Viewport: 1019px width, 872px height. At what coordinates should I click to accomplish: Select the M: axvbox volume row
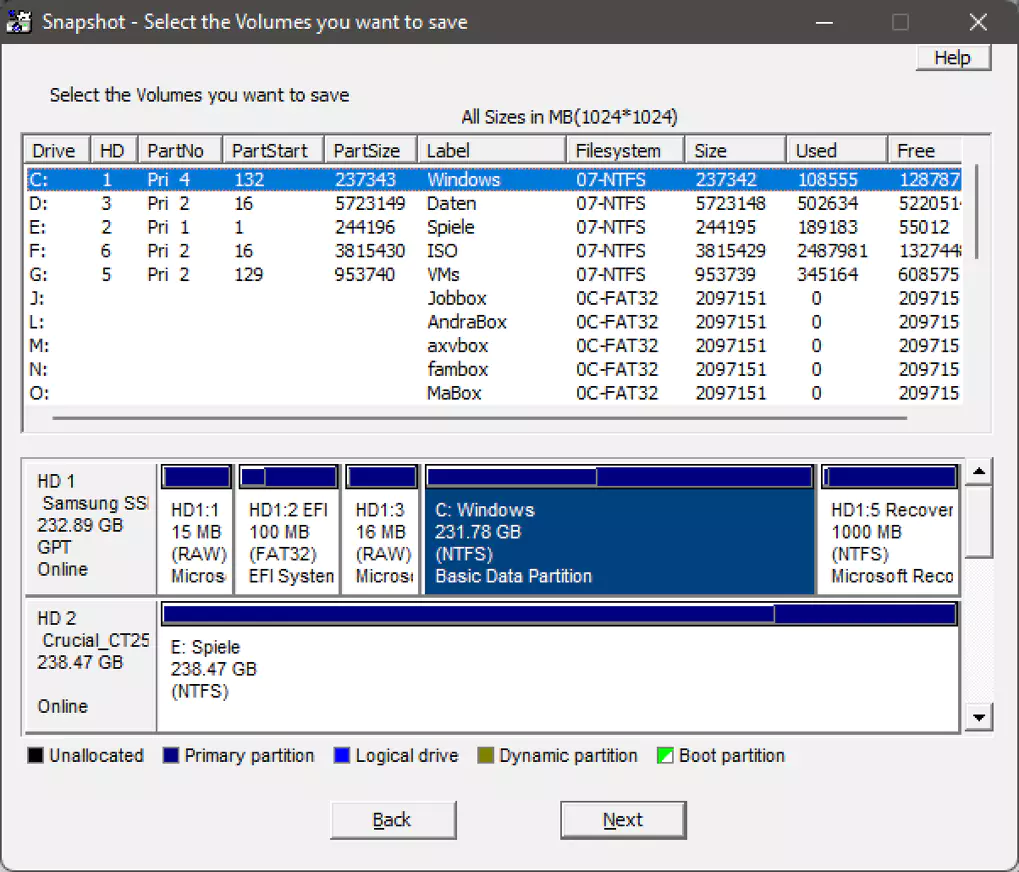[493, 346]
